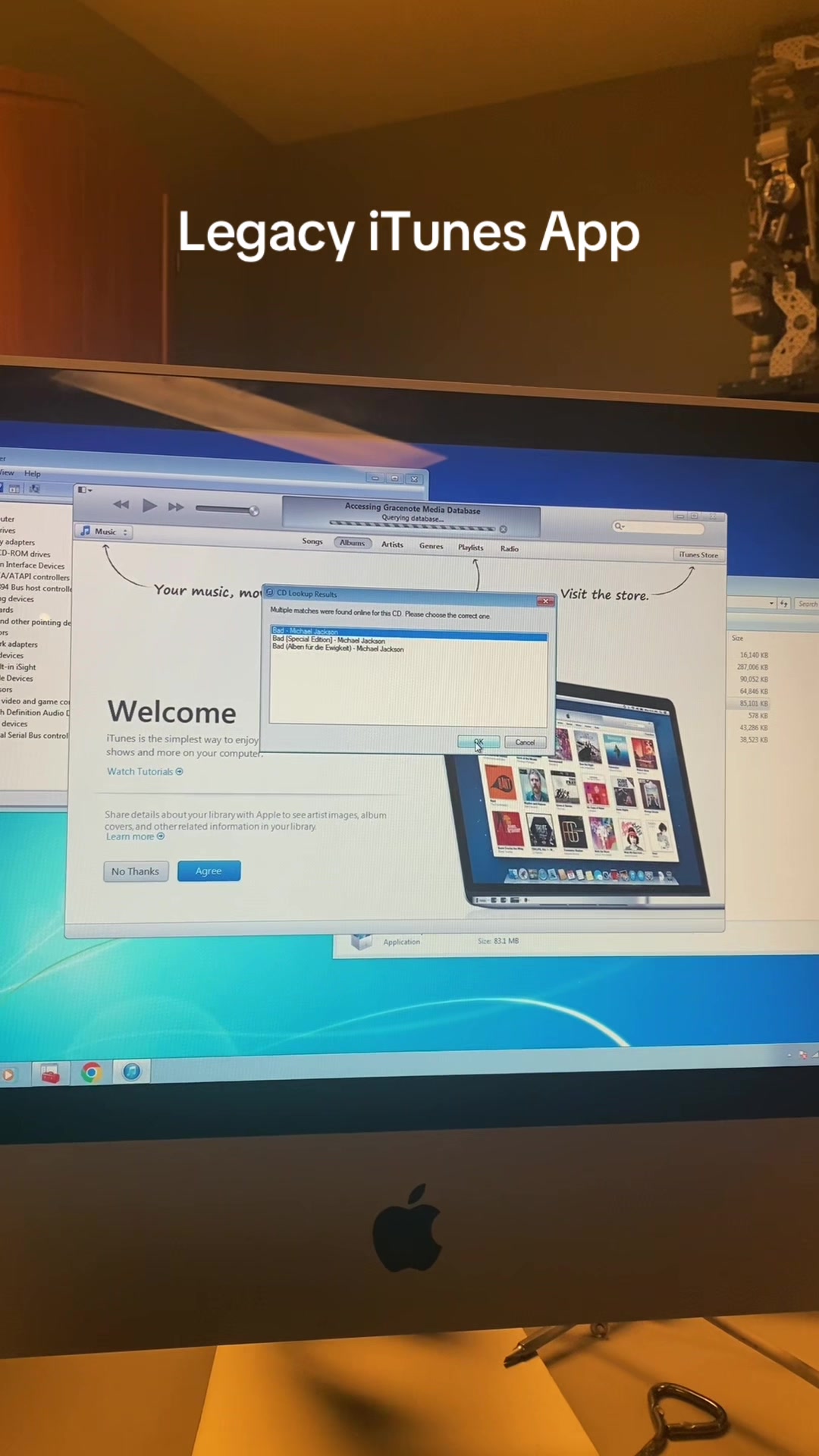Click the iTunes play button

(149, 505)
